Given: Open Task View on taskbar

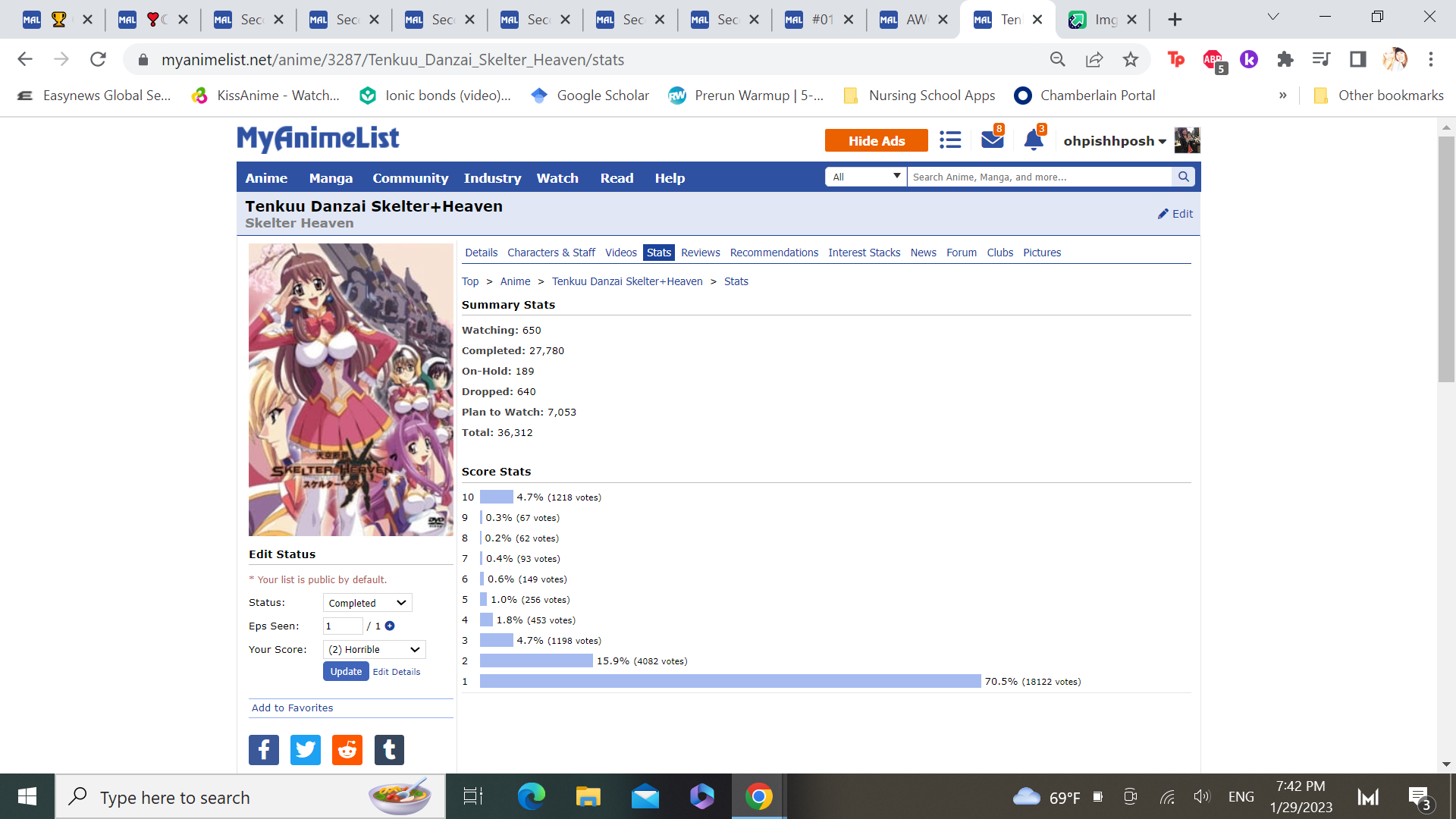Looking at the screenshot, I should [x=473, y=796].
